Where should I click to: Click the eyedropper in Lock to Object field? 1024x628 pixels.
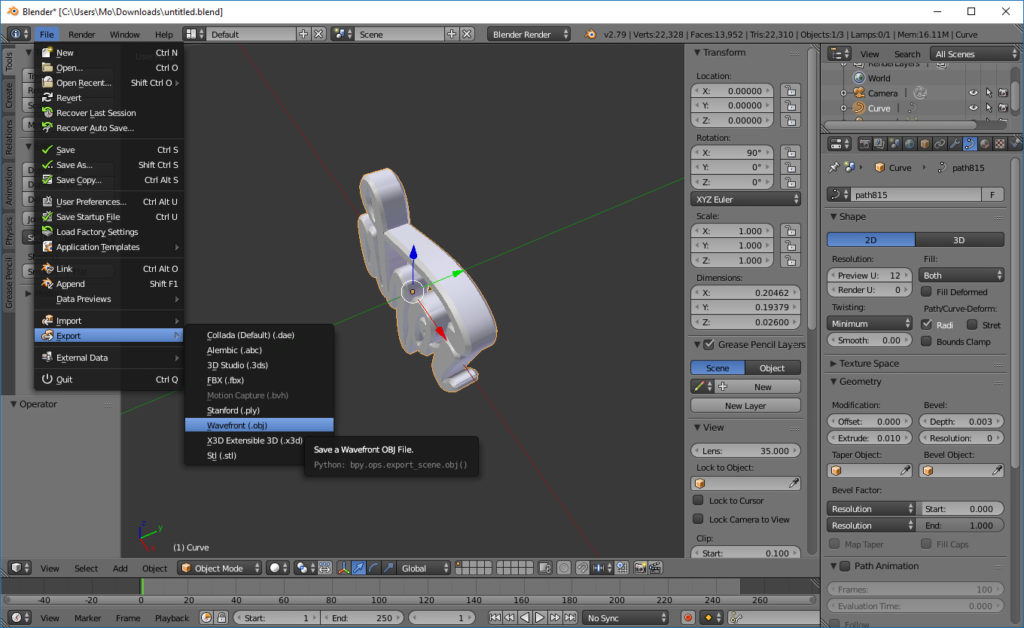pos(793,483)
